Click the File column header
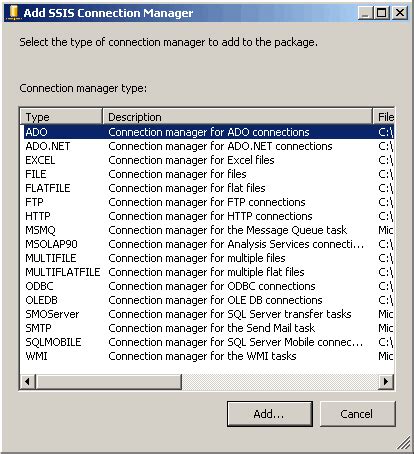The image size is (414, 454). click(383, 117)
